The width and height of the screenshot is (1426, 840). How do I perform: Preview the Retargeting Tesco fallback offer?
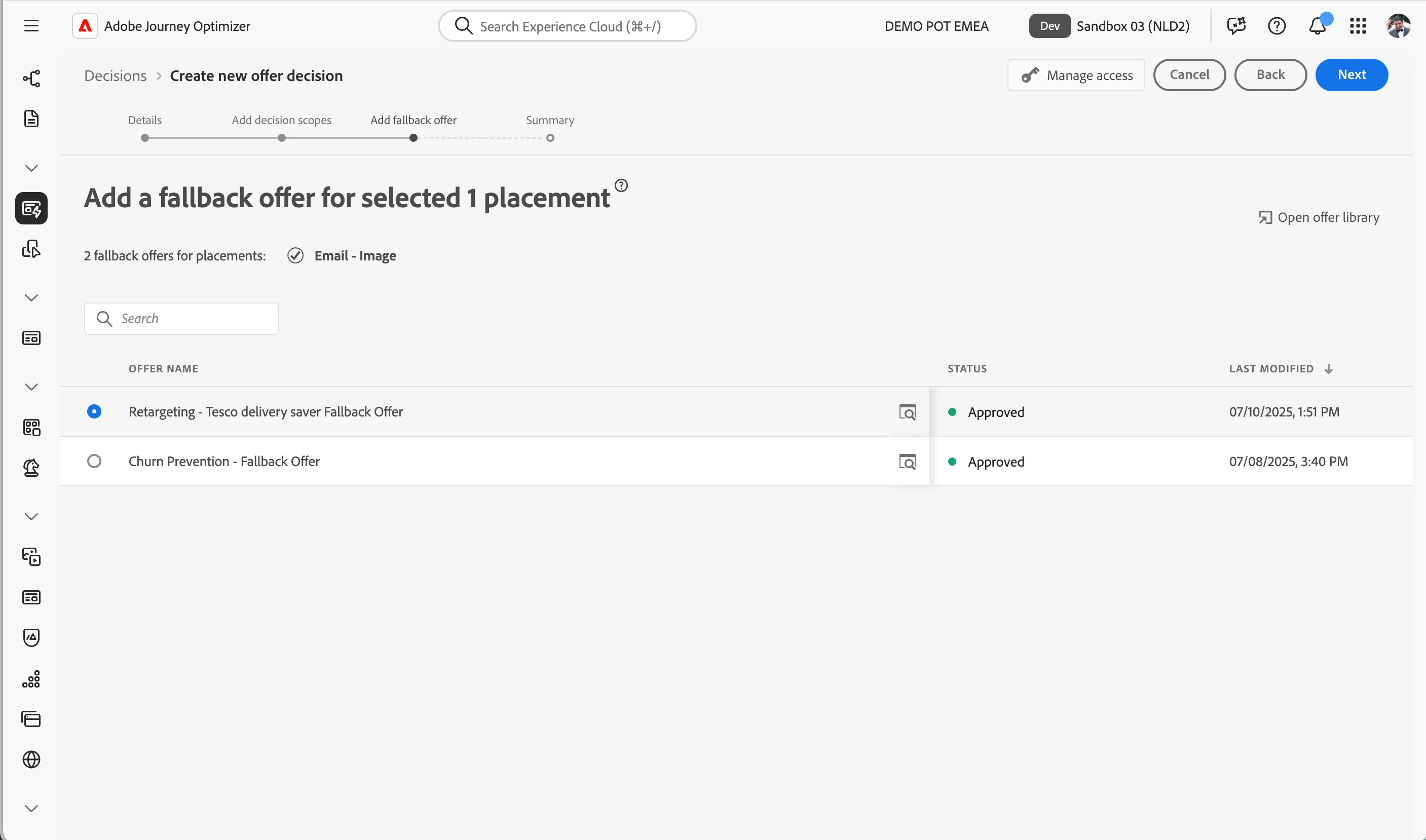point(907,412)
